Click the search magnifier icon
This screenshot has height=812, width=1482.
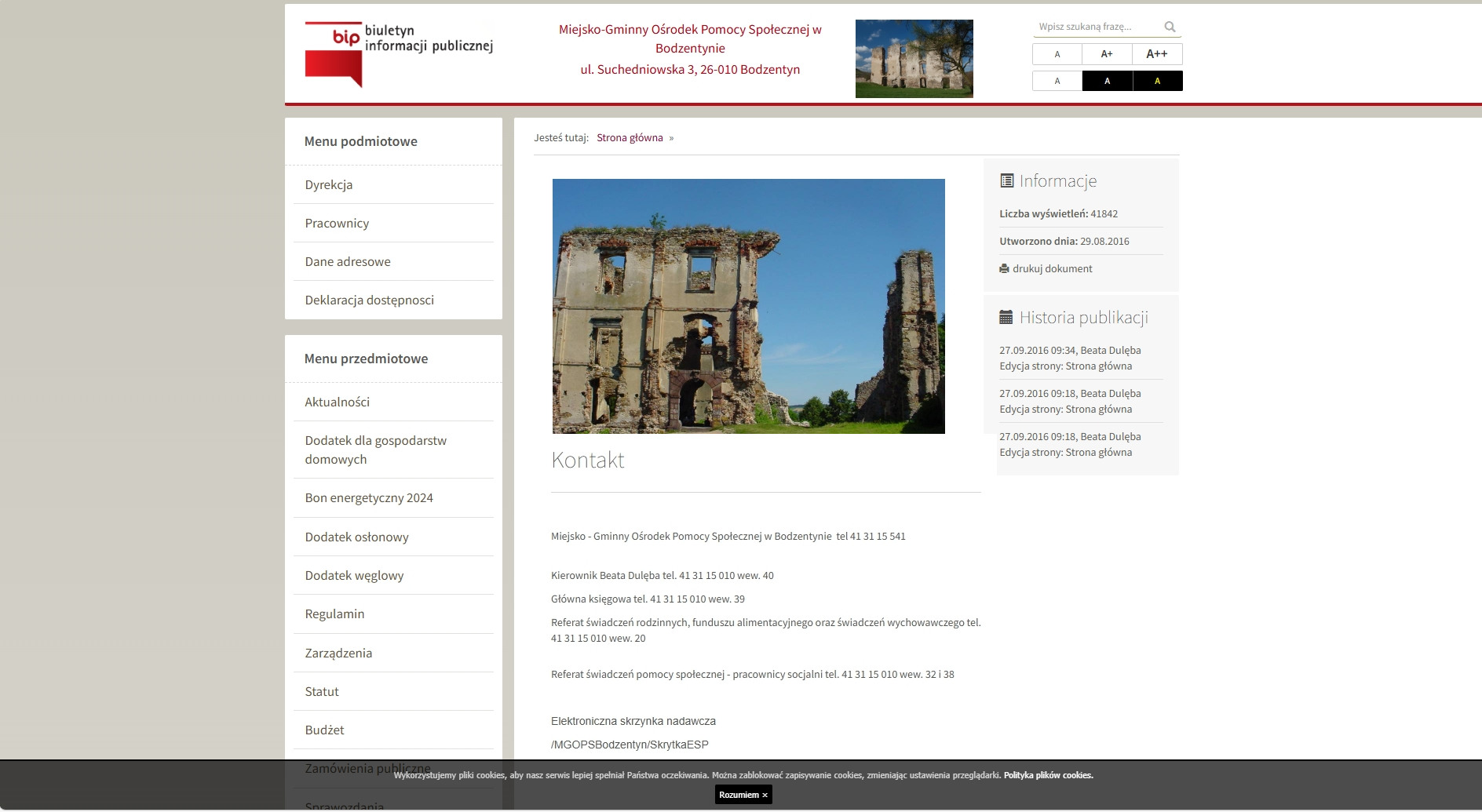(1170, 27)
